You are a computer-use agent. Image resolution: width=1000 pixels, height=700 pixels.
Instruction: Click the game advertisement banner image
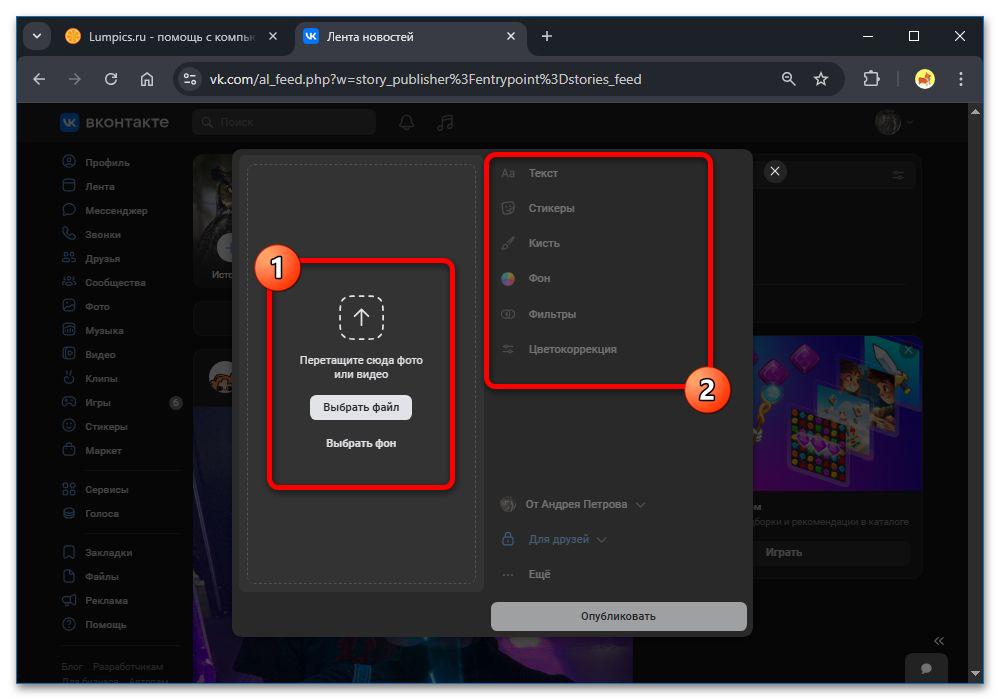(838, 414)
